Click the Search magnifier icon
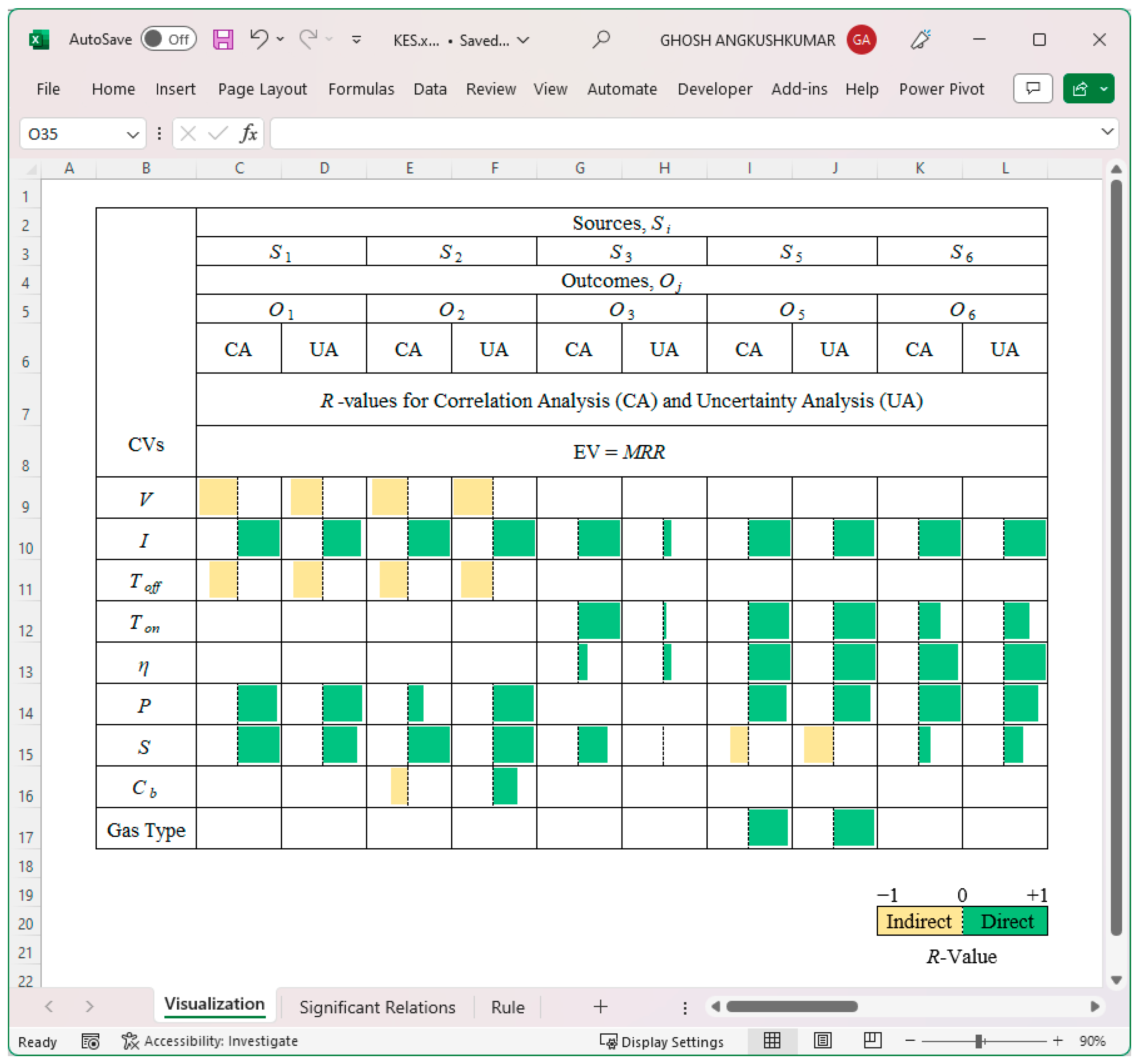 pyautogui.click(x=601, y=39)
